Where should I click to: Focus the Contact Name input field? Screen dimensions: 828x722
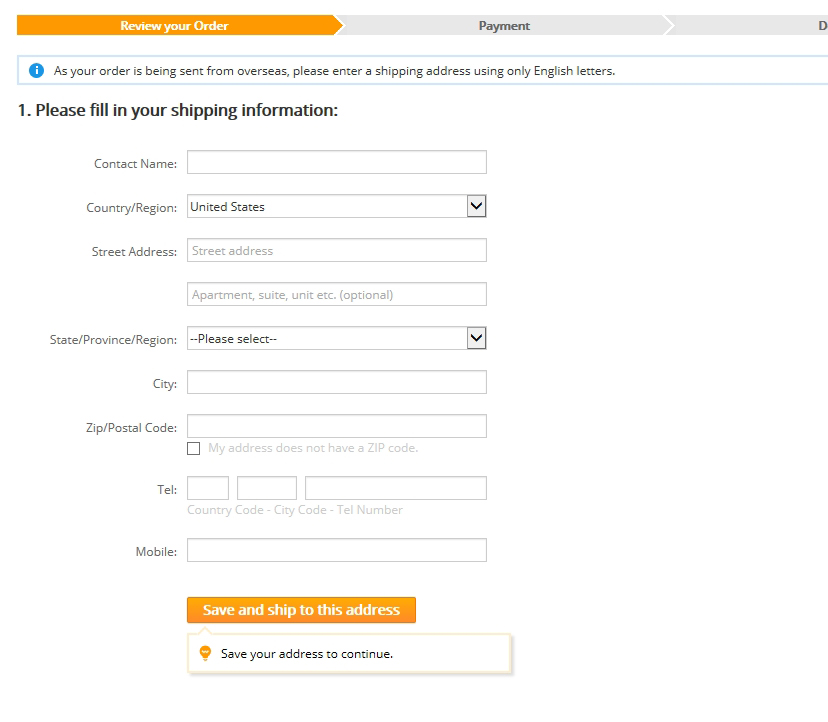pos(336,163)
